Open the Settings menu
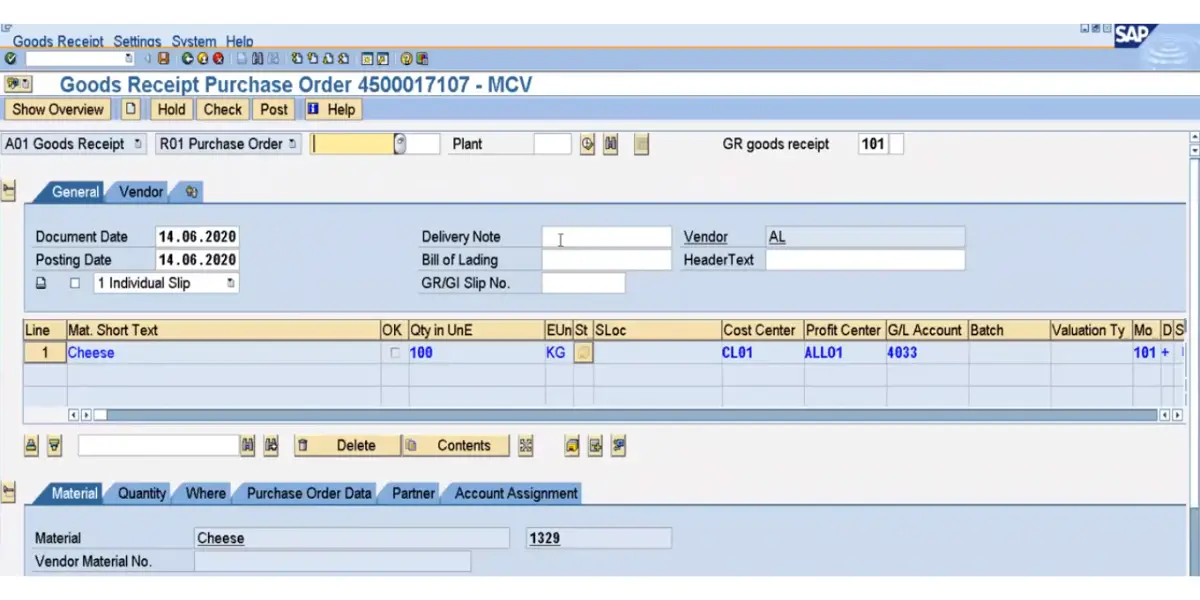 137,42
